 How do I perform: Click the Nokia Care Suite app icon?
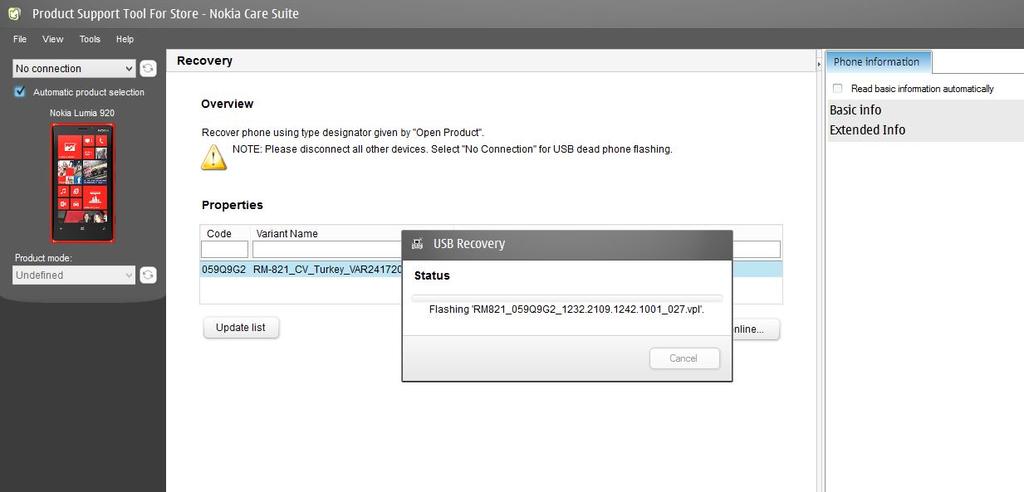pyautogui.click(x=14, y=13)
